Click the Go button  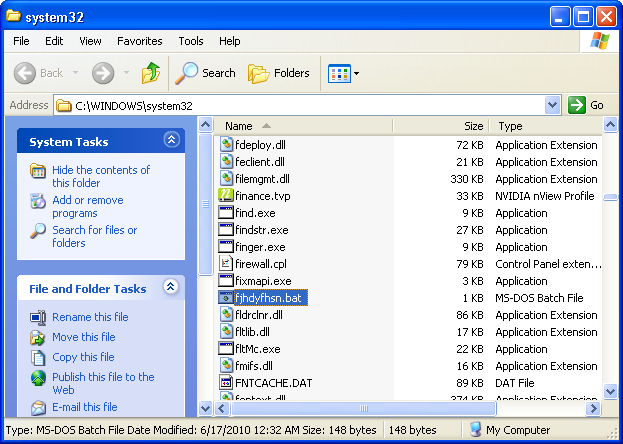coord(586,105)
